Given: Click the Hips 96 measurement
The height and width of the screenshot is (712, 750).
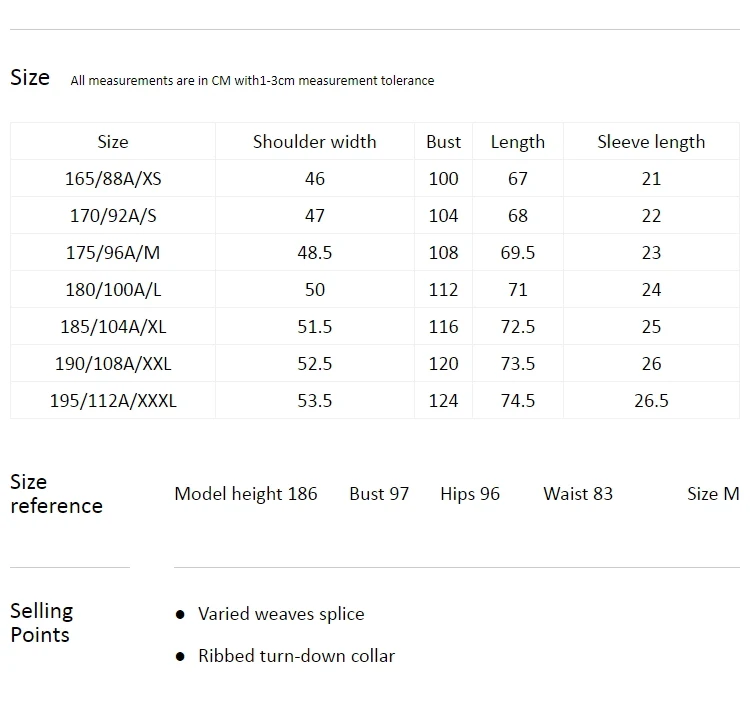Looking at the screenshot, I should point(470,494).
